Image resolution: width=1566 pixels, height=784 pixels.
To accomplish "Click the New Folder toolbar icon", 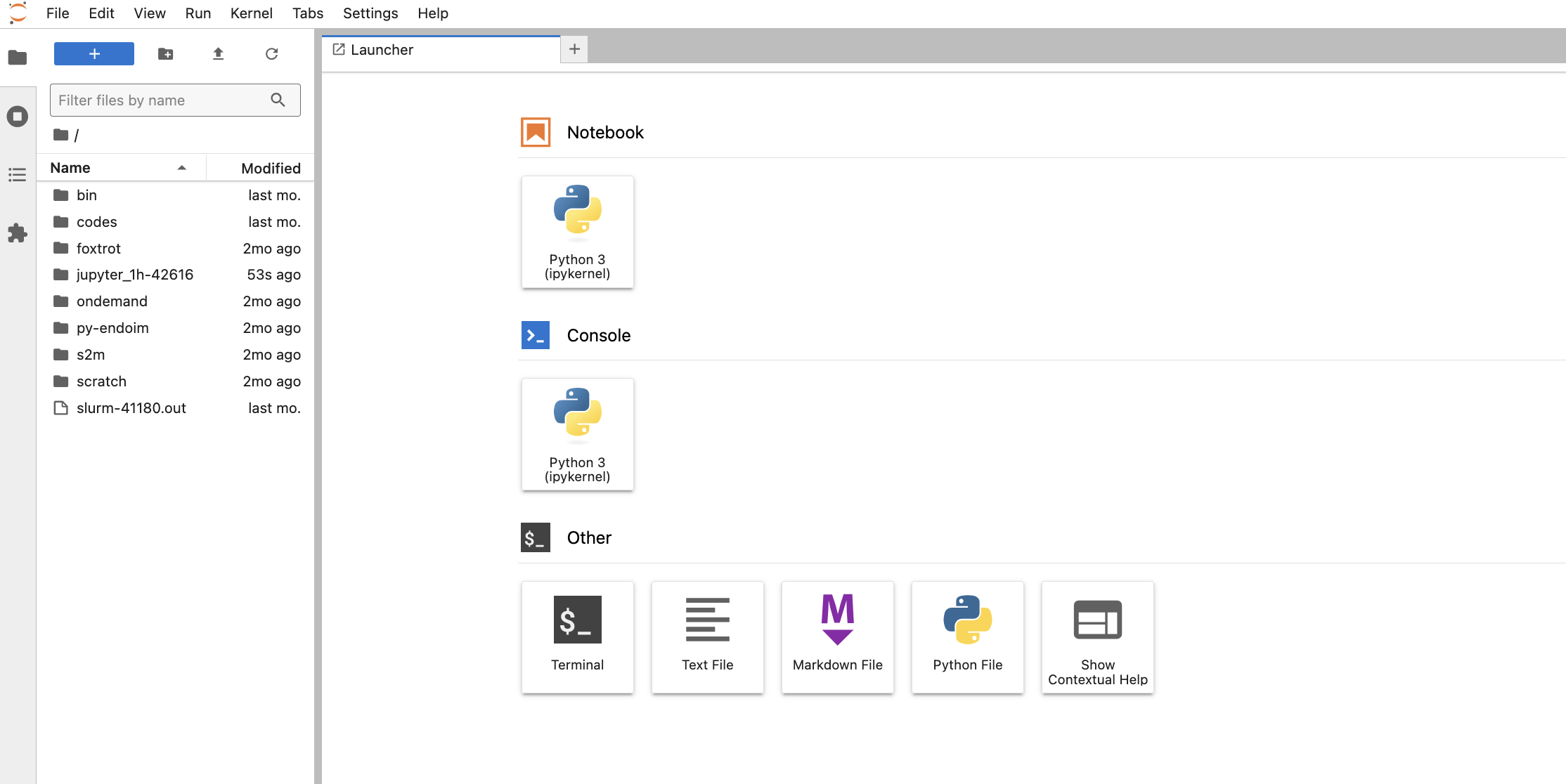I will click(166, 54).
